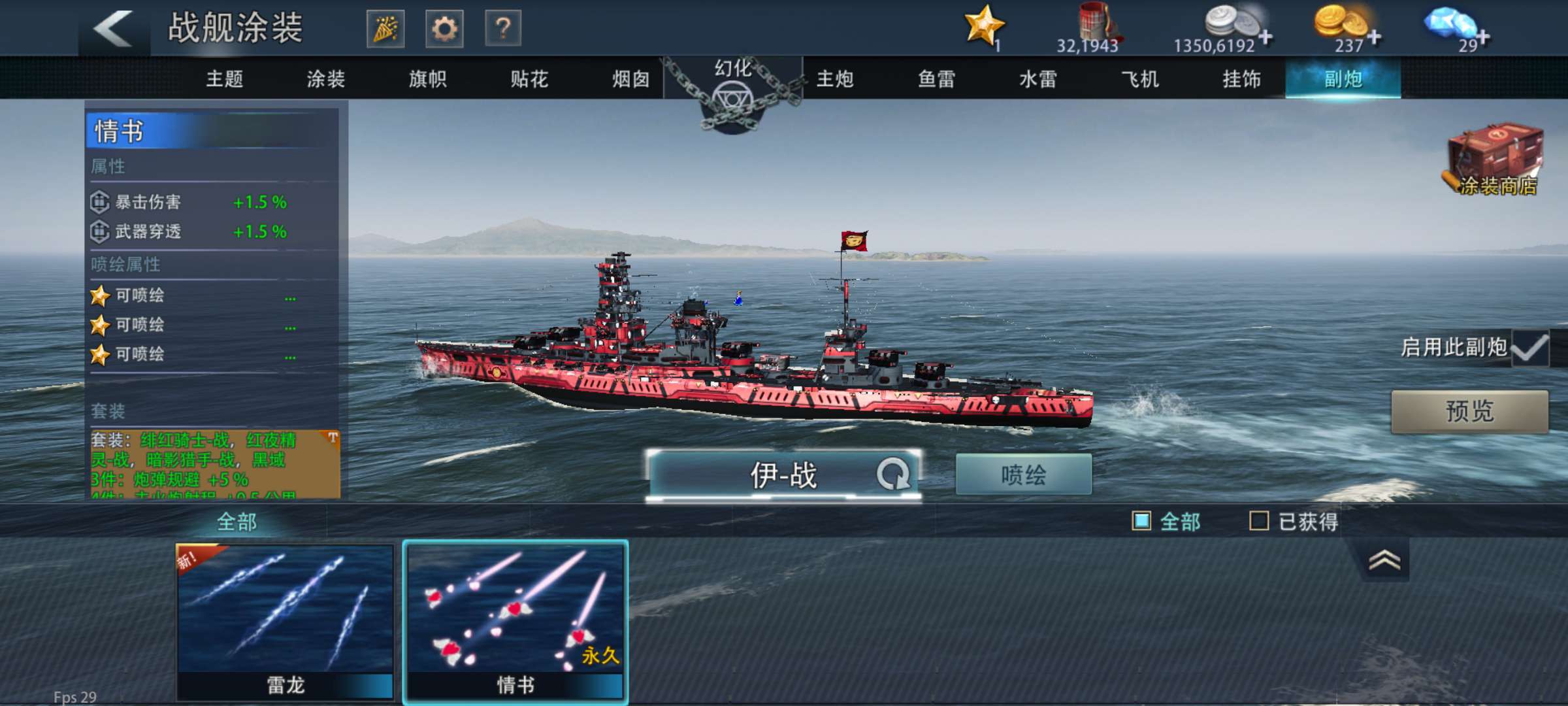Click the gold star rank icon
Viewport: 1568px width, 706px height.
point(983,26)
